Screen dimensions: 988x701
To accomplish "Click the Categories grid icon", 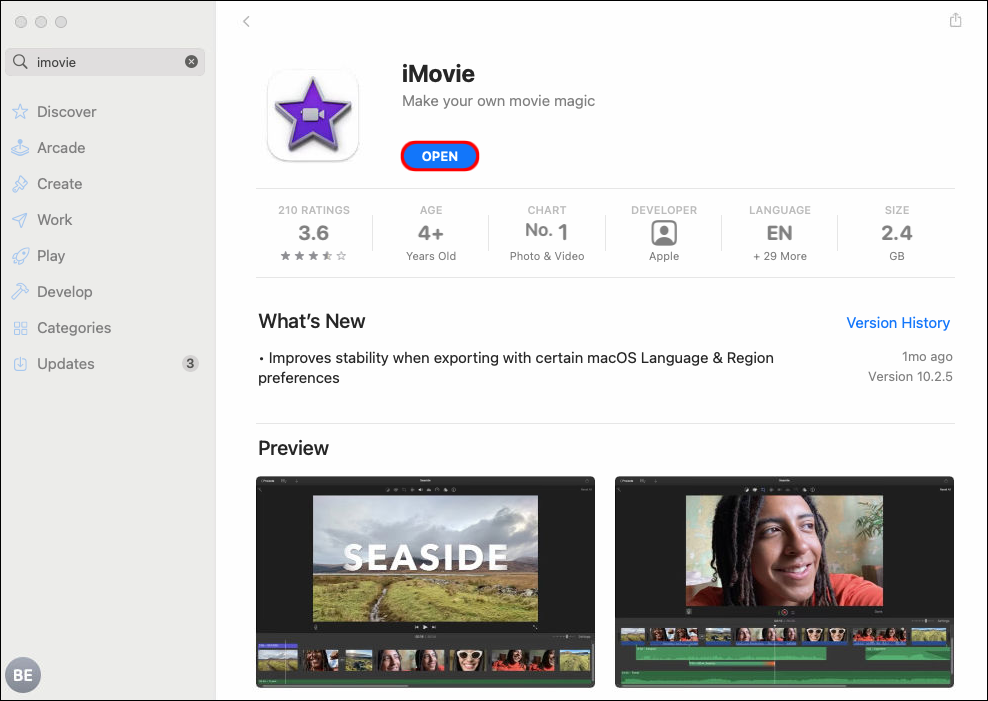I will [x=20, y=328].
